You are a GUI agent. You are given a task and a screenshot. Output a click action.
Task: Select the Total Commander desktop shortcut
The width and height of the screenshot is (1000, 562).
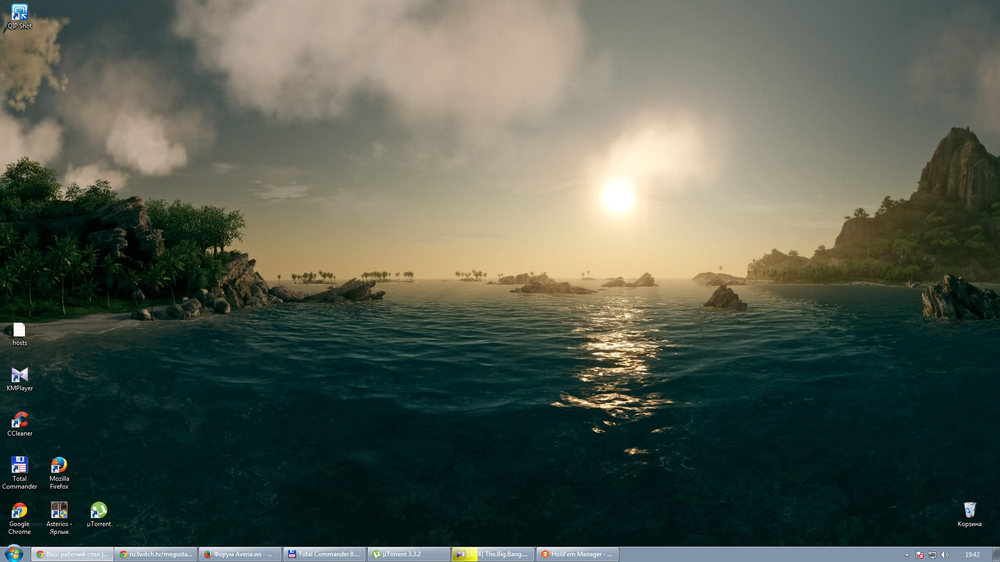point(19,473)
